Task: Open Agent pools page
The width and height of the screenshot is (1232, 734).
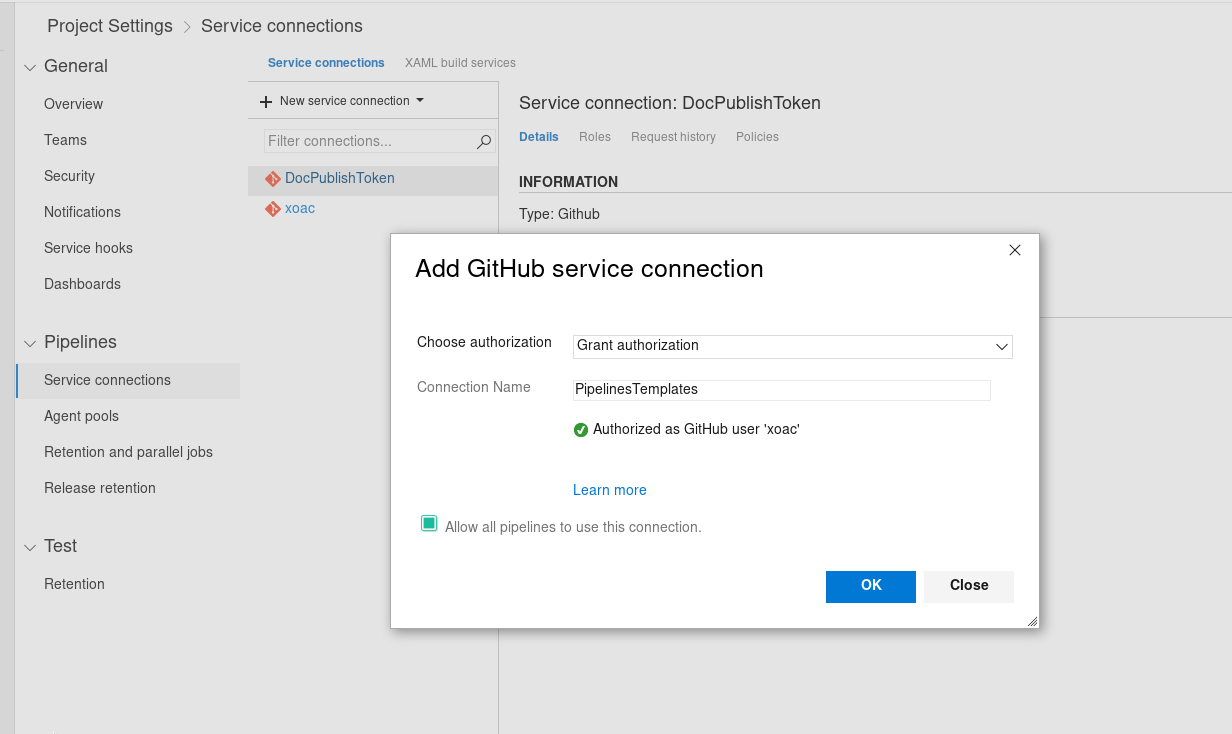Action: tap(81, 416)
